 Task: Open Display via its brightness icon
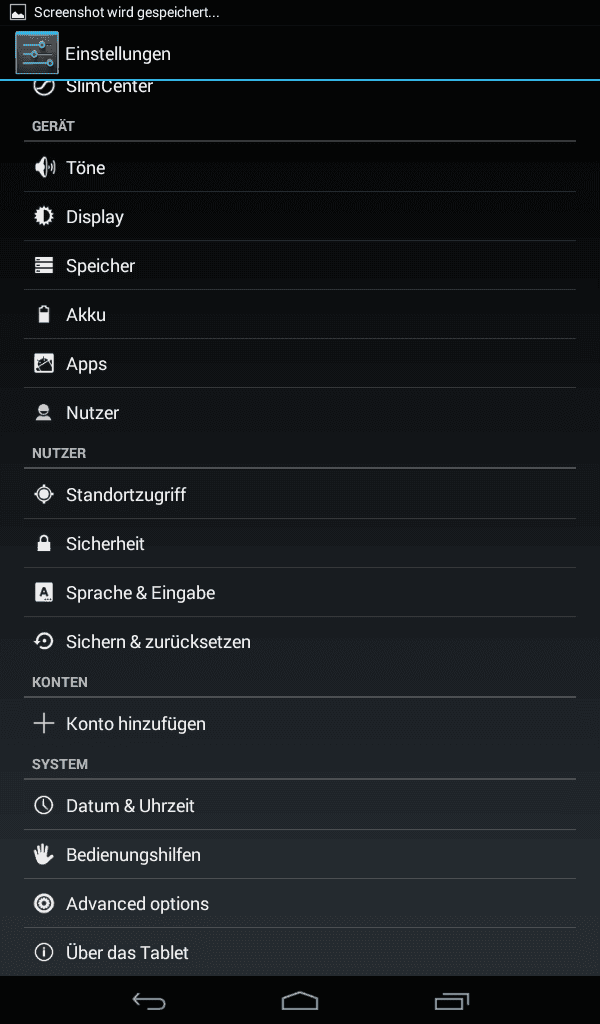[44, 216]
